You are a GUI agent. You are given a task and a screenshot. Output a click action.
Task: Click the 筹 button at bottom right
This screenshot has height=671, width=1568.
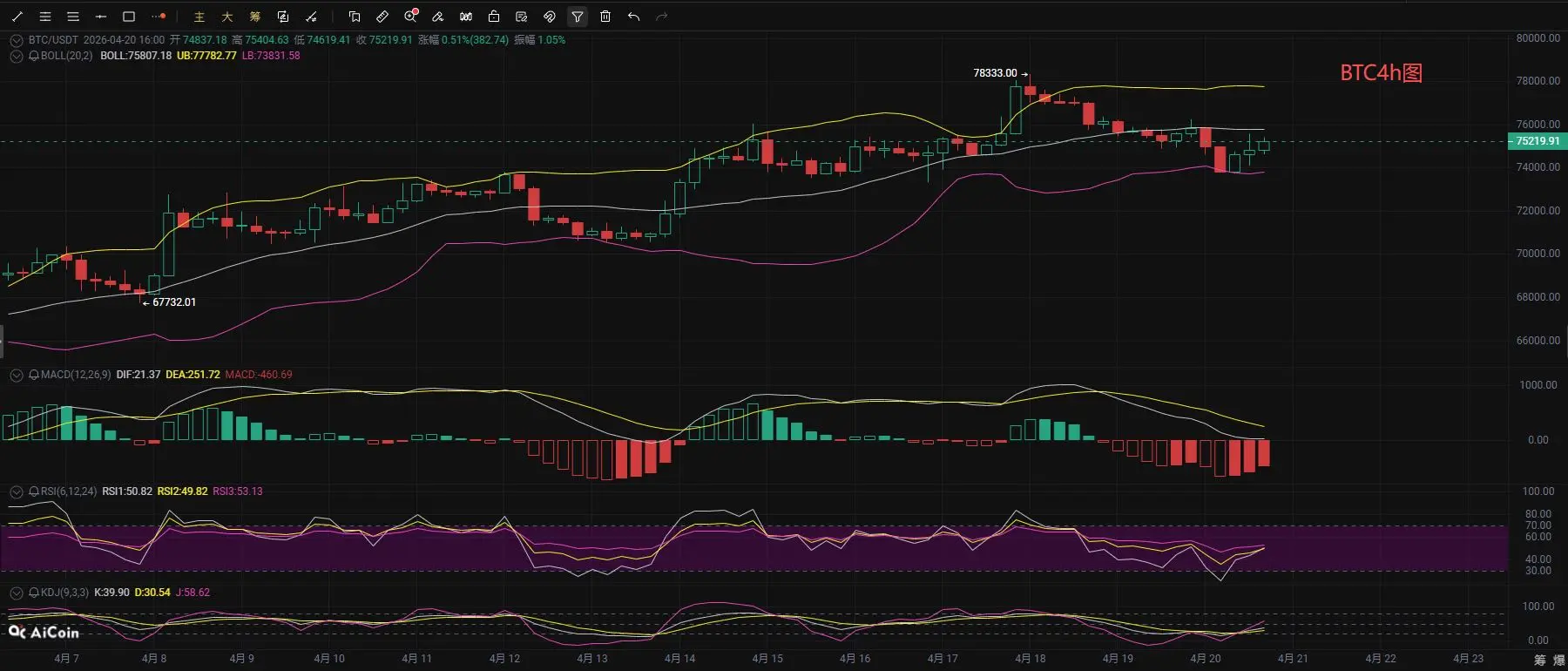click(1540, 660)
